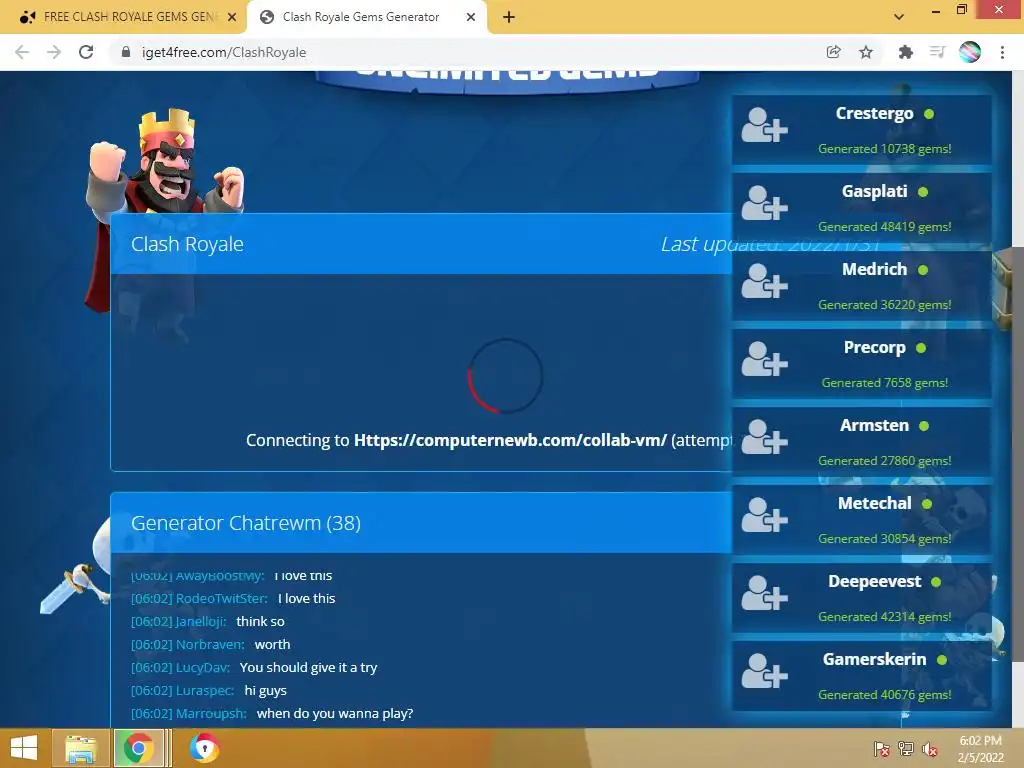The width and height of the screenshot is (1024, 768).
Task: Click the add-friend icon beside Metechal
Action: [x=764, y=515]
